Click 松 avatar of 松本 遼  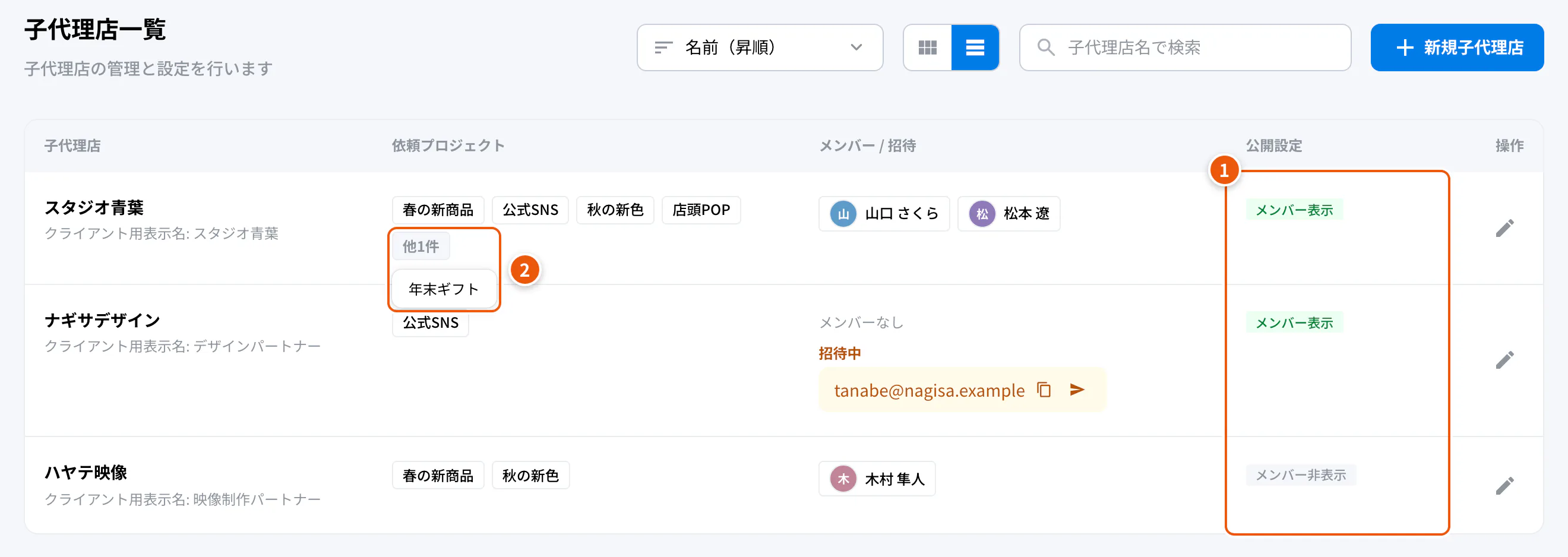[982, 214]
